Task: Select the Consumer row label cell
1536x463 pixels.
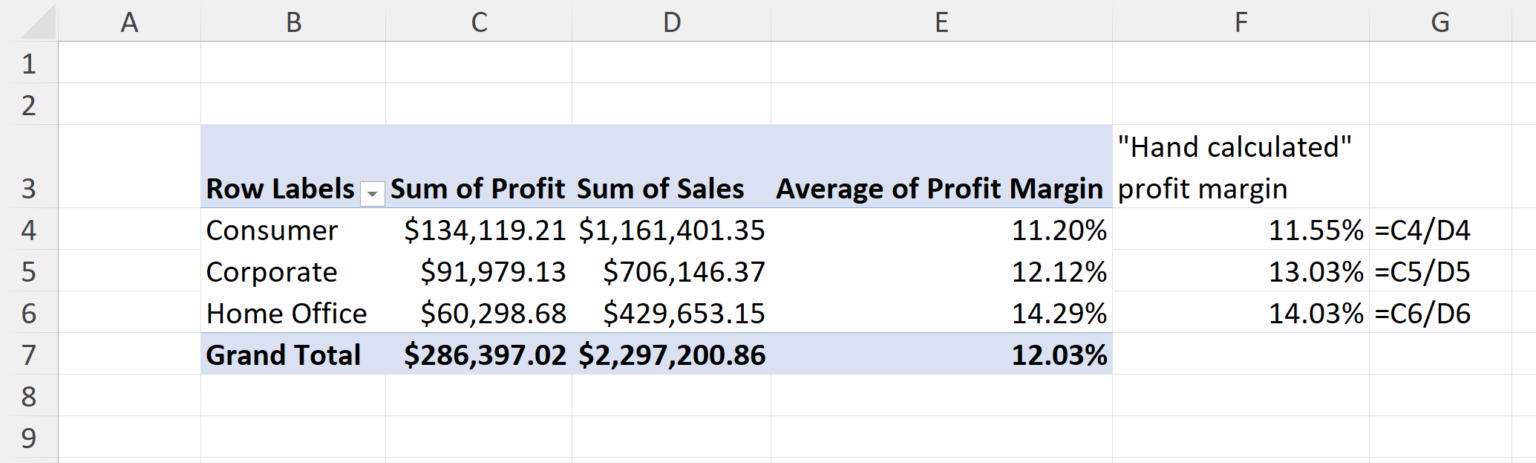Action: [x=272, y=231]
